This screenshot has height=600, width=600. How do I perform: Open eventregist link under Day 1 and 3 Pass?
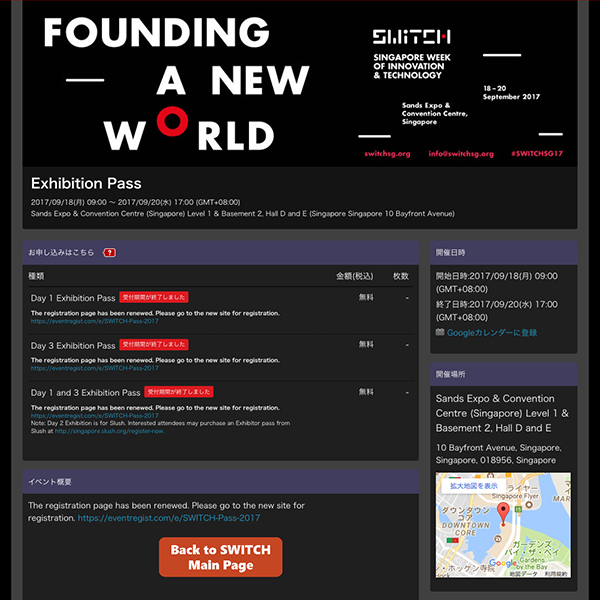[94, 415]
